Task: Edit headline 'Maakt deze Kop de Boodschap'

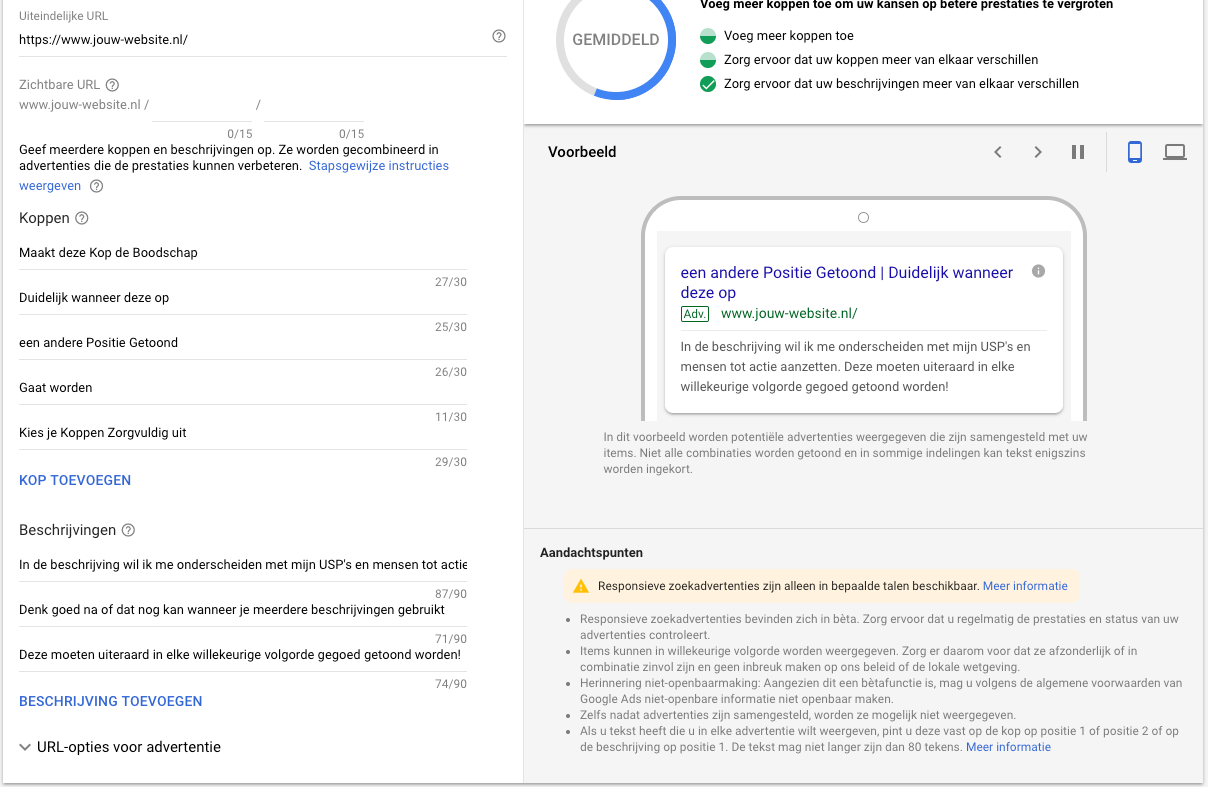Action: [x=243, y=253]
